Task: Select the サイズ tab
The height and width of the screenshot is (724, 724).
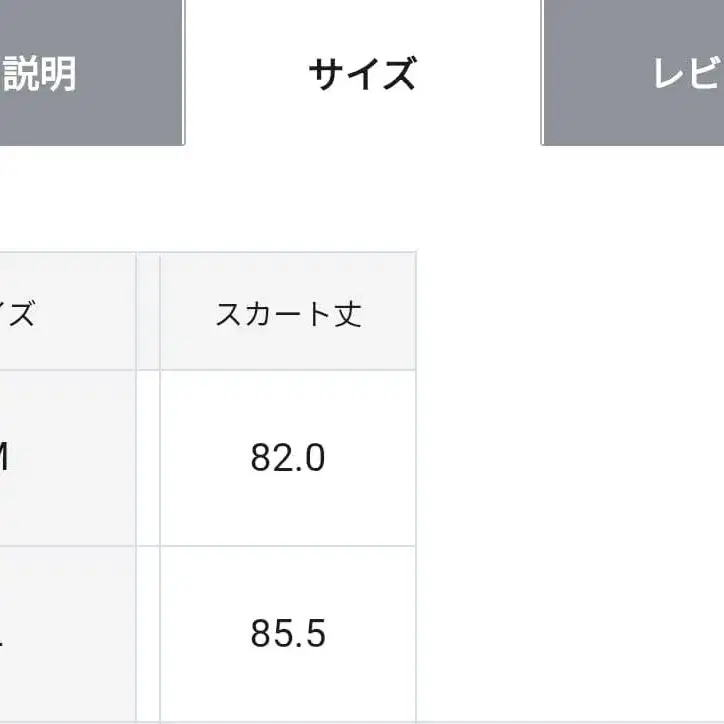Action: point(362,73)
